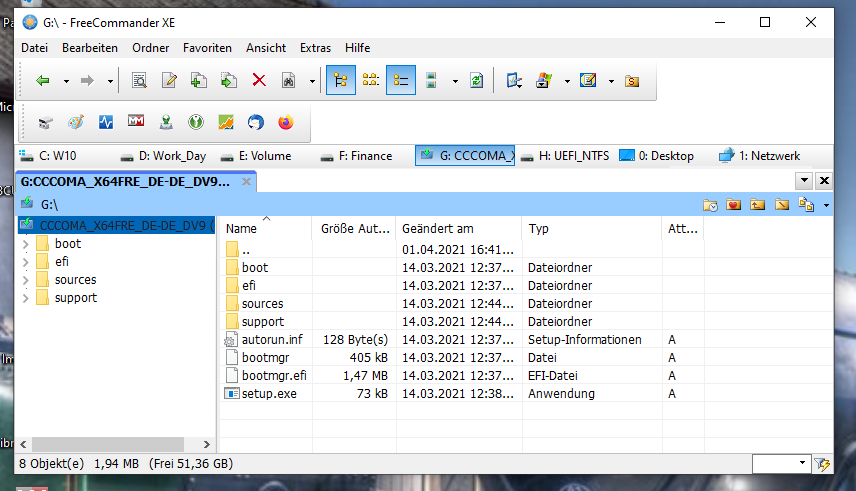Launch the paint palette application icon

(76, 122)
